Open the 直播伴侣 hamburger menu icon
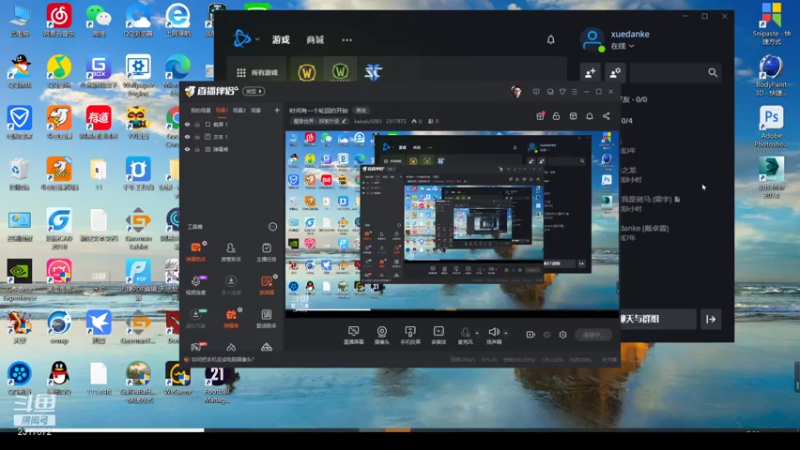Image resolution: width=800 pixels, height=450 pixels. [x=574, y=92]
